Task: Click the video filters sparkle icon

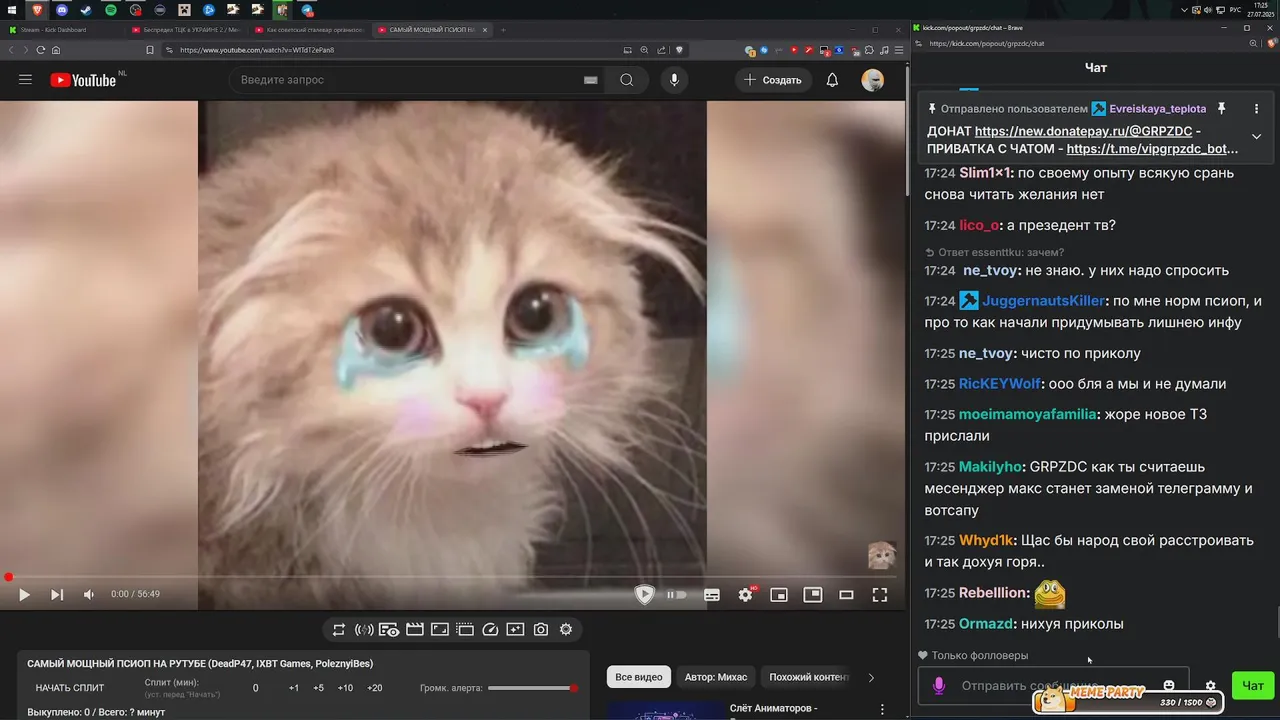Action: pyautogui.click(x=515, y=629)
